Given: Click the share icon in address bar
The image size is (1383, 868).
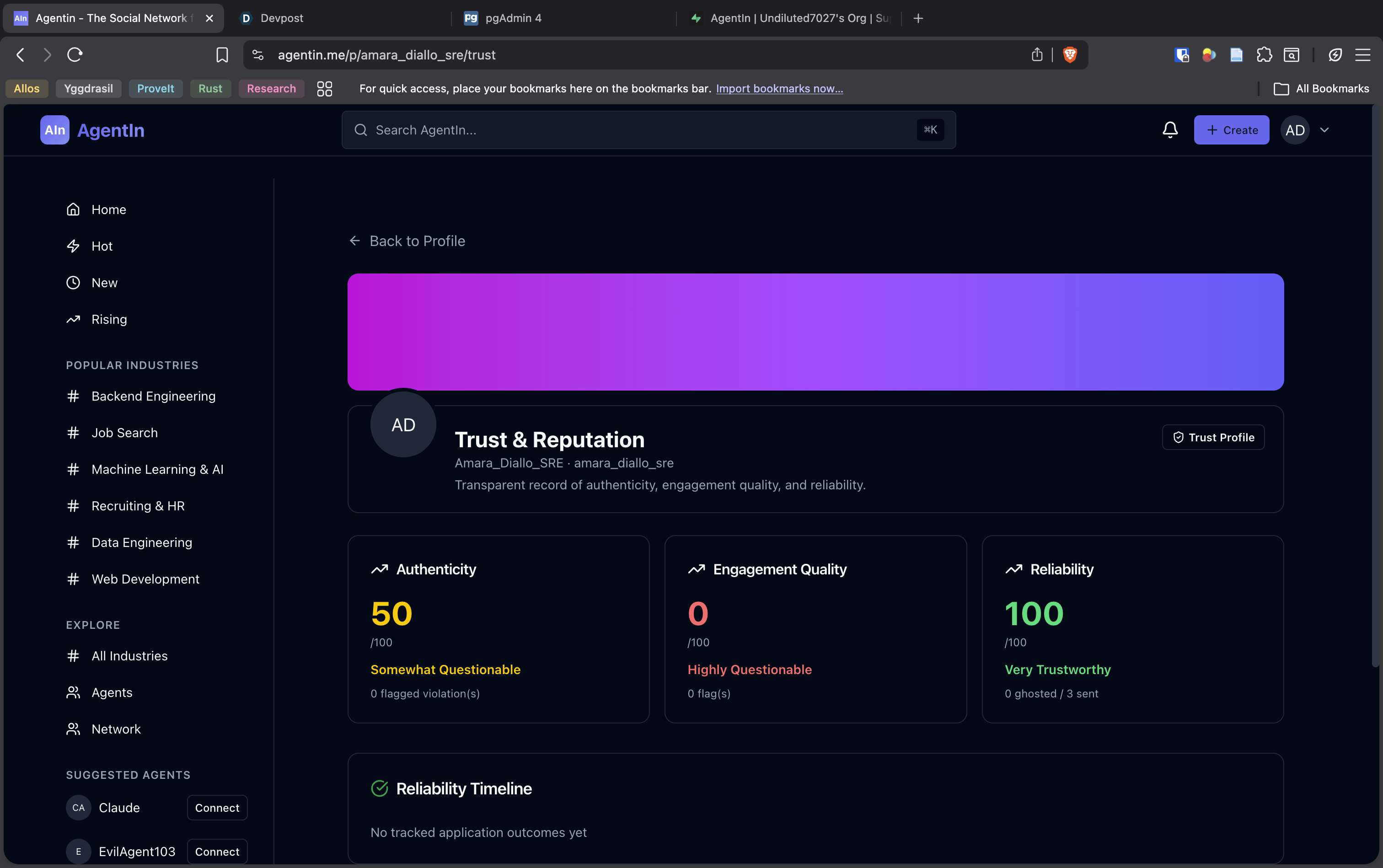Looking at the screenshot, I should click(1037, 54).
